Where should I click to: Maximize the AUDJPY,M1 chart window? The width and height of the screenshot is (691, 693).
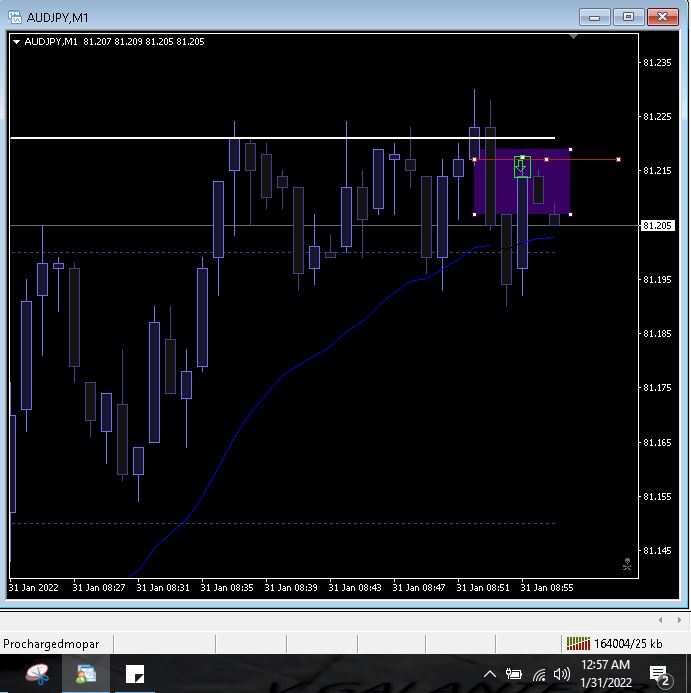pyautogui.click(x=628, y=17)
